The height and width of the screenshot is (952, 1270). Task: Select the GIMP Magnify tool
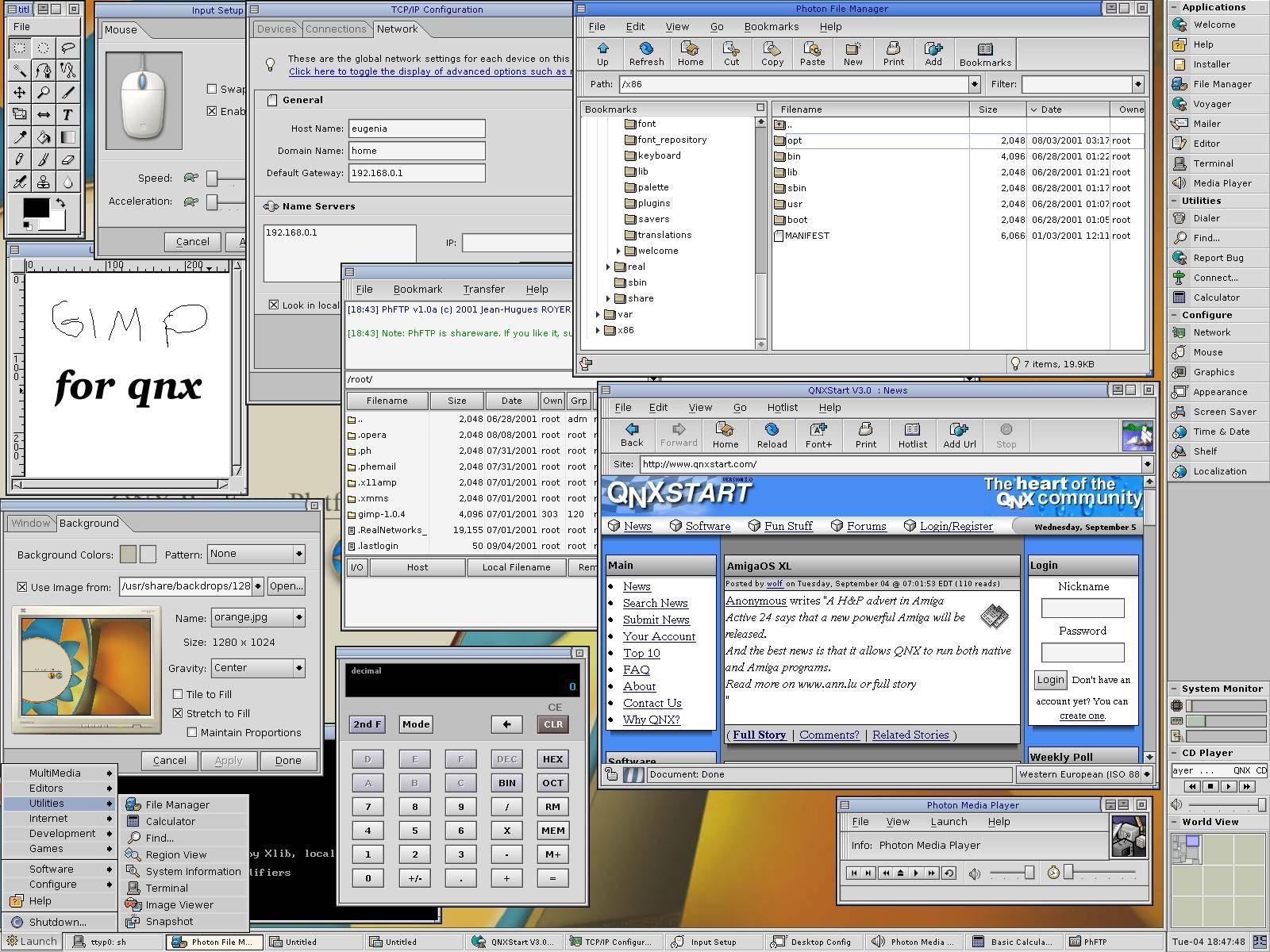(44, 93)
